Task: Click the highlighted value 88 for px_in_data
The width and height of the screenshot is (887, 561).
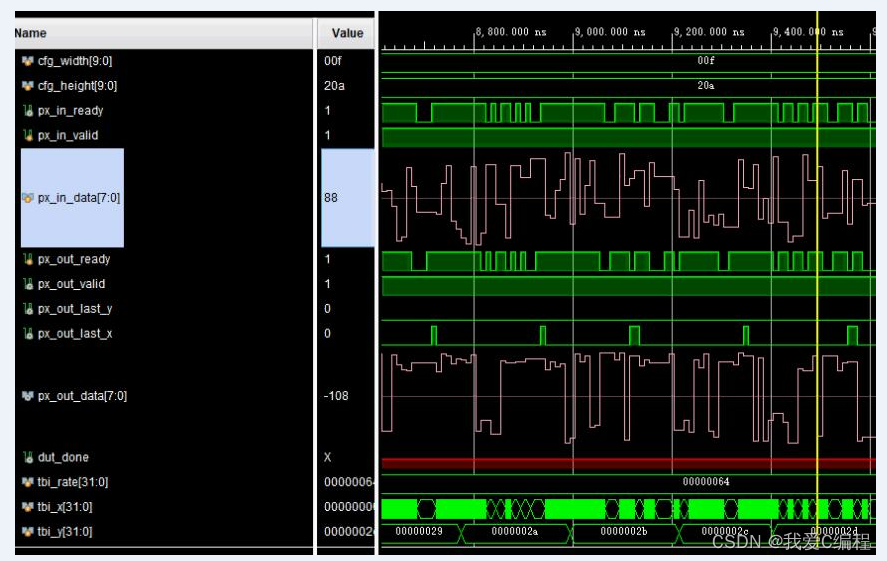Action: point(331,198)
